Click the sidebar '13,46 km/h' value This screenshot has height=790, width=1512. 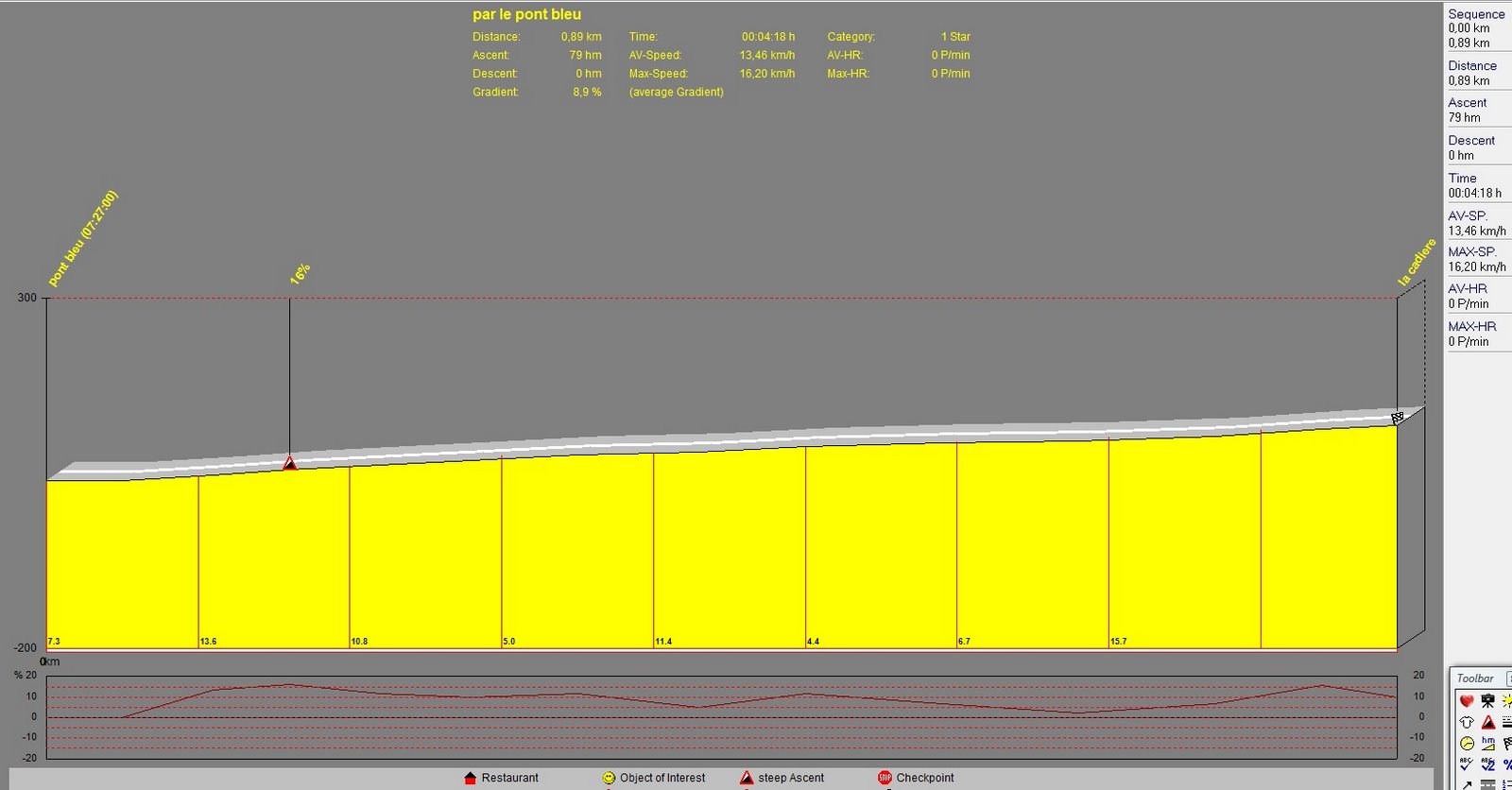(x=1477, y=231)
